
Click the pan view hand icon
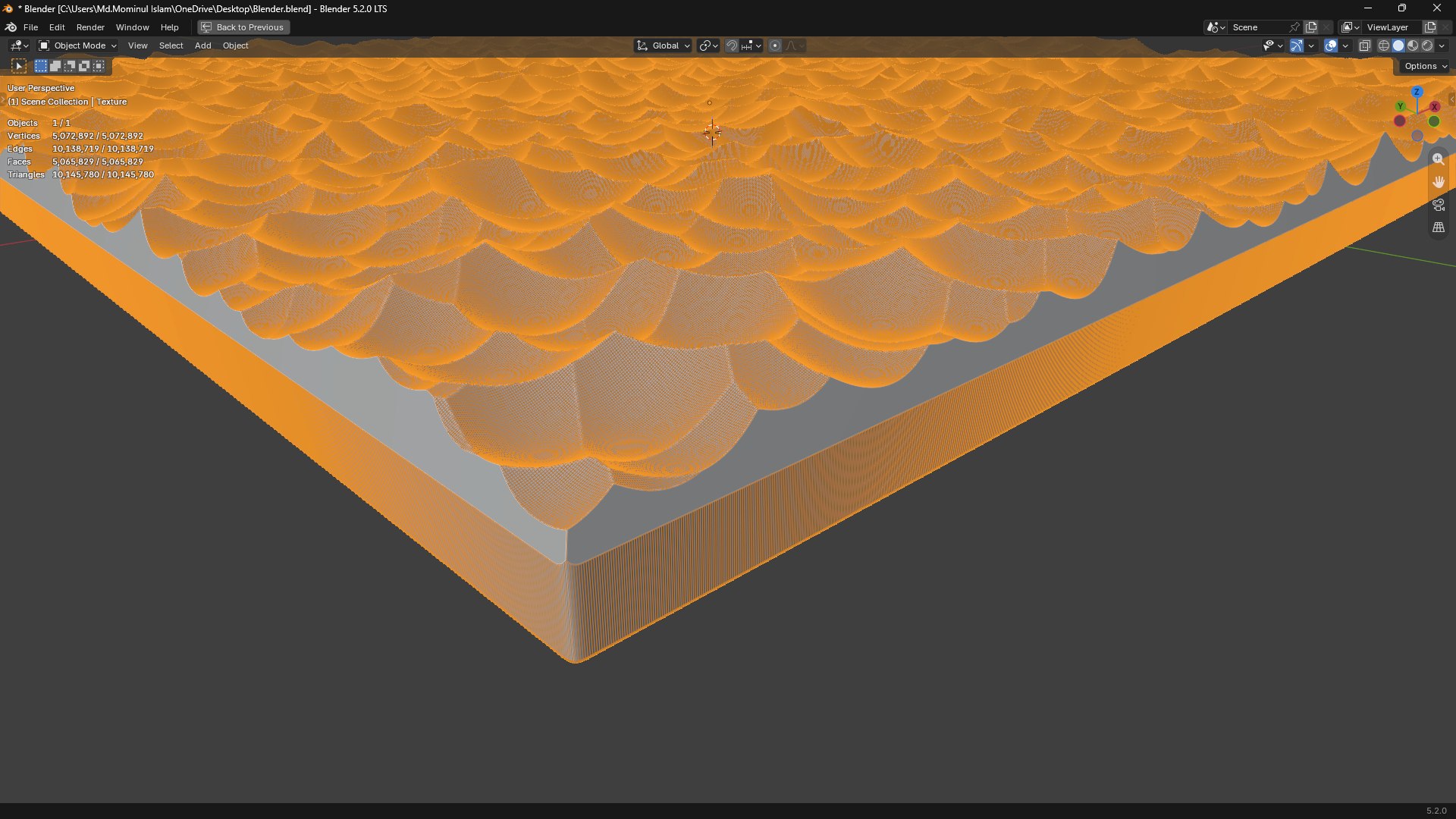[x=1438, y=182]
